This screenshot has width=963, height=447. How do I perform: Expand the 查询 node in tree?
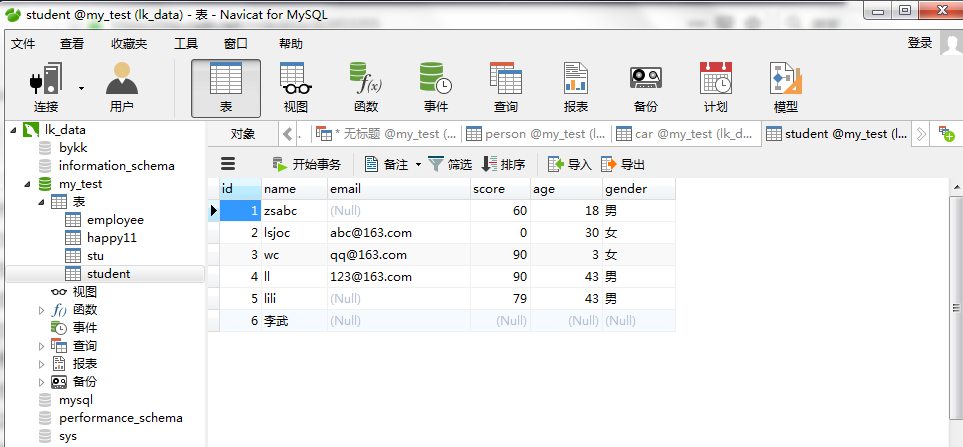coord(41,346)
